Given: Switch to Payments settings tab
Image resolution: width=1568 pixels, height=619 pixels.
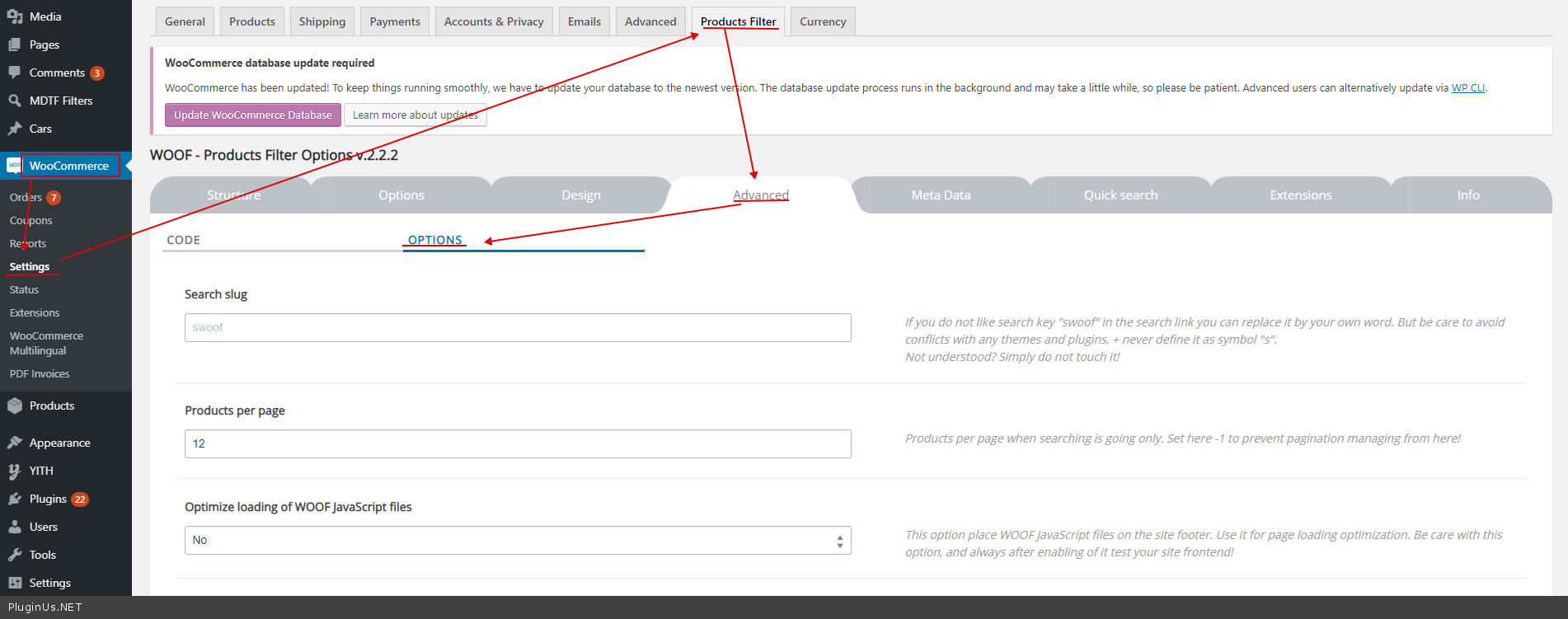Looking at the screenshot, I should point(395,21).
